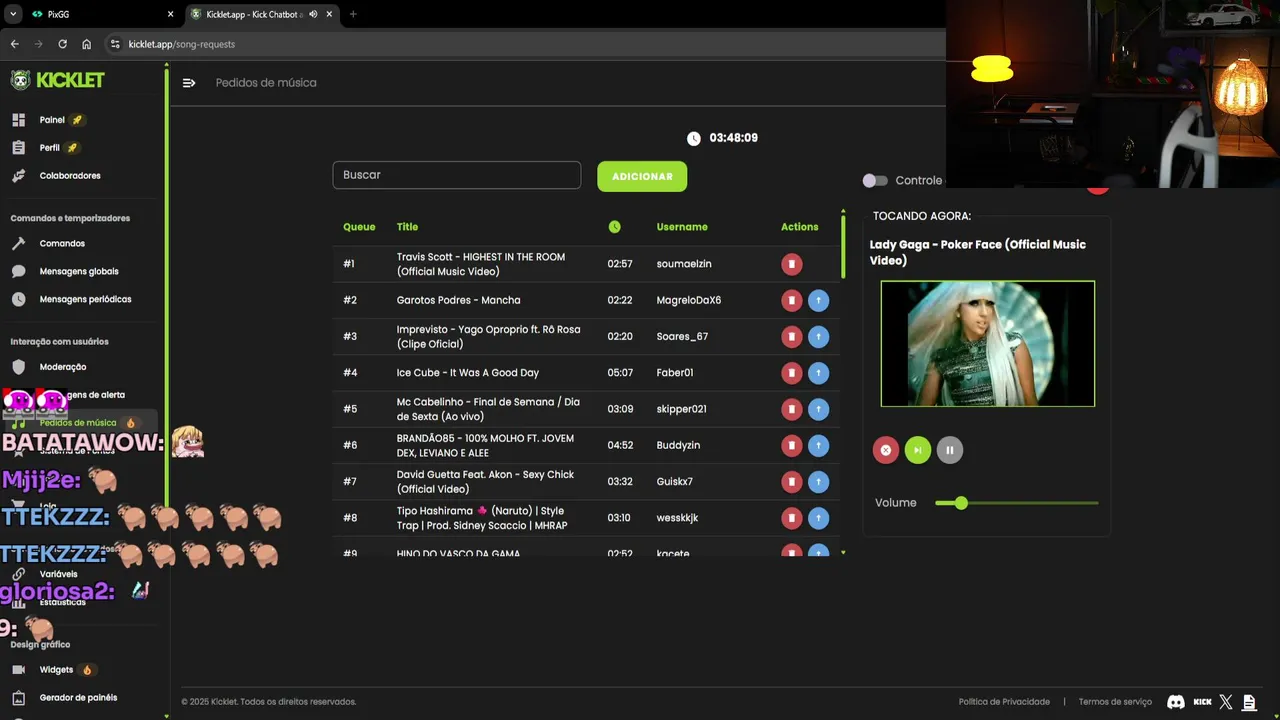Image resolution: width=1280 pixels, height=720 pixels.
Task: Delete the Imprevisto song by Soares_67
Action: [x=791, y=337]
